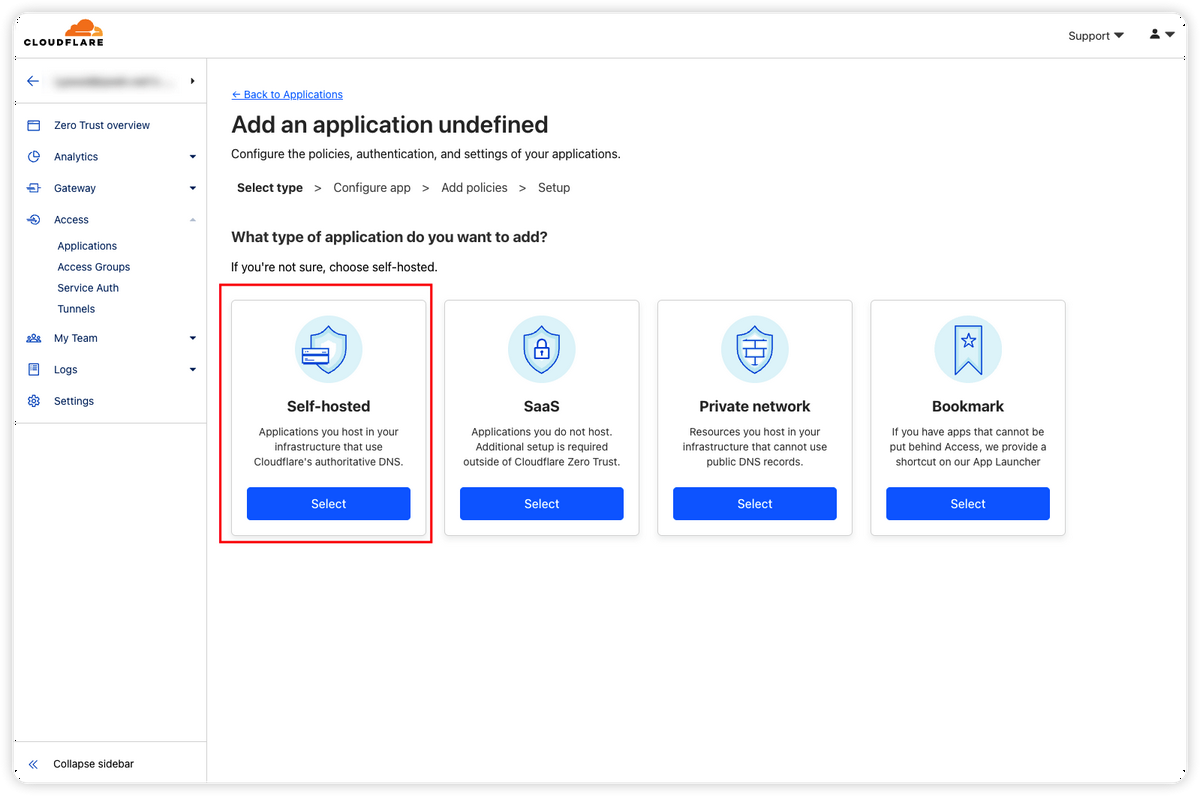The image size is (1200, 796).
Task: Click the Analytics pie chart icon
Action: pyautogui.click(x=34, y=156)
